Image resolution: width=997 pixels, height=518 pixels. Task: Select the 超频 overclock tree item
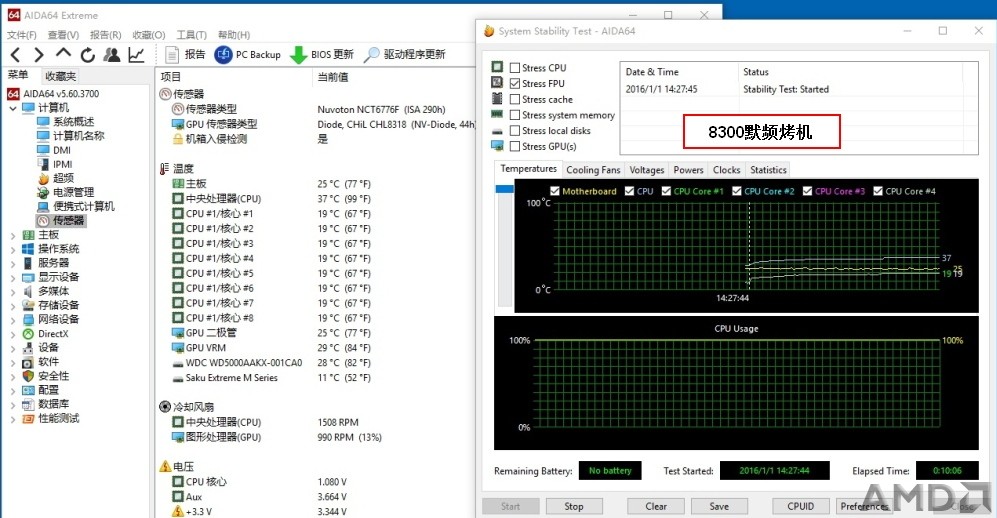tap(55, 178)
